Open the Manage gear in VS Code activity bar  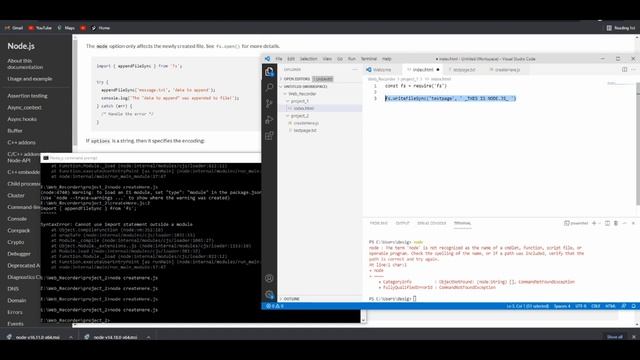coord(269,294)
